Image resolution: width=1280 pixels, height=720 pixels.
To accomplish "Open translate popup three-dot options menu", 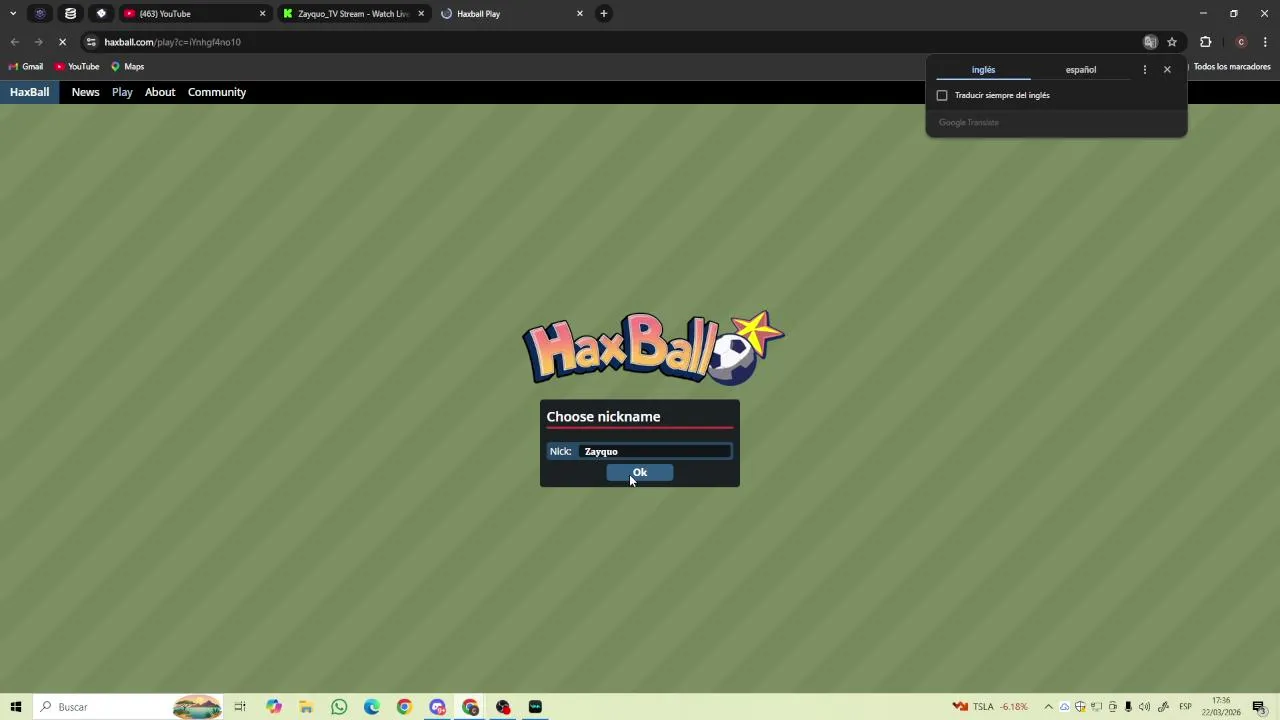I will click(x=1145, y=70).
